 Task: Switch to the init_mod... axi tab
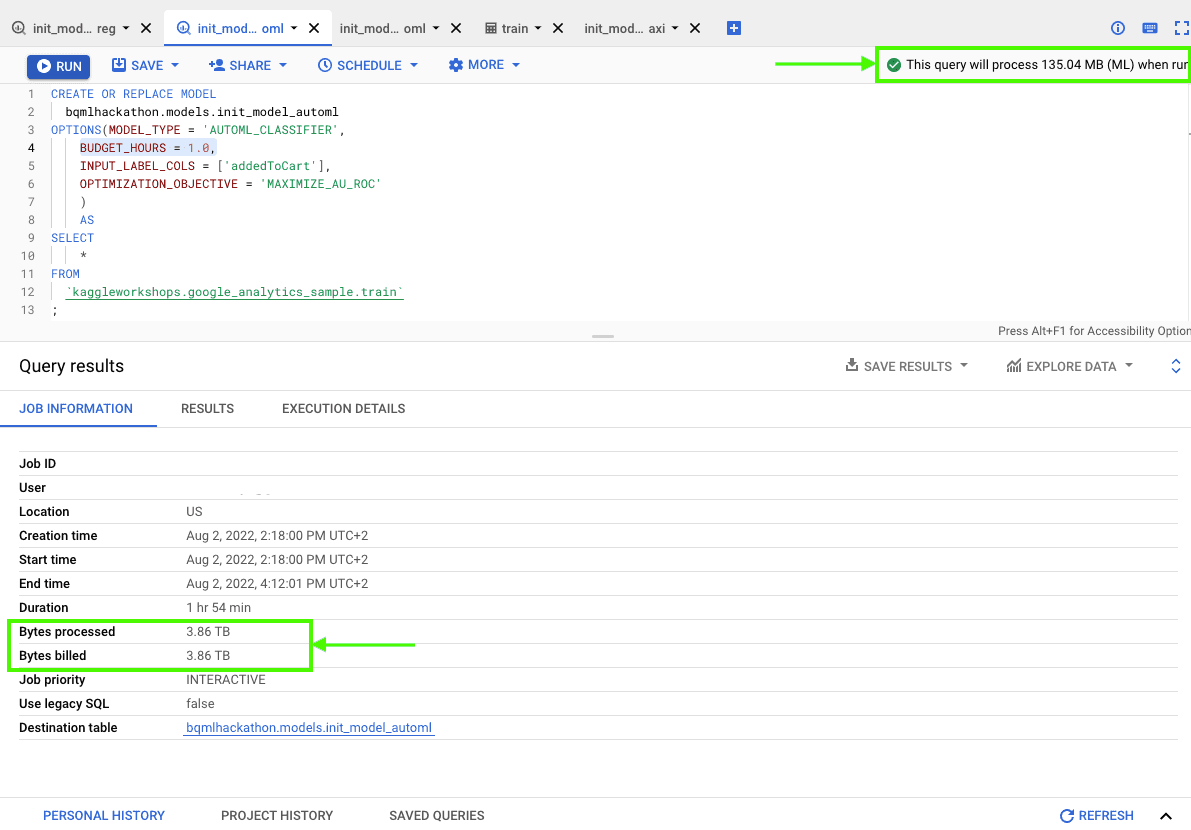click(624, 28)
